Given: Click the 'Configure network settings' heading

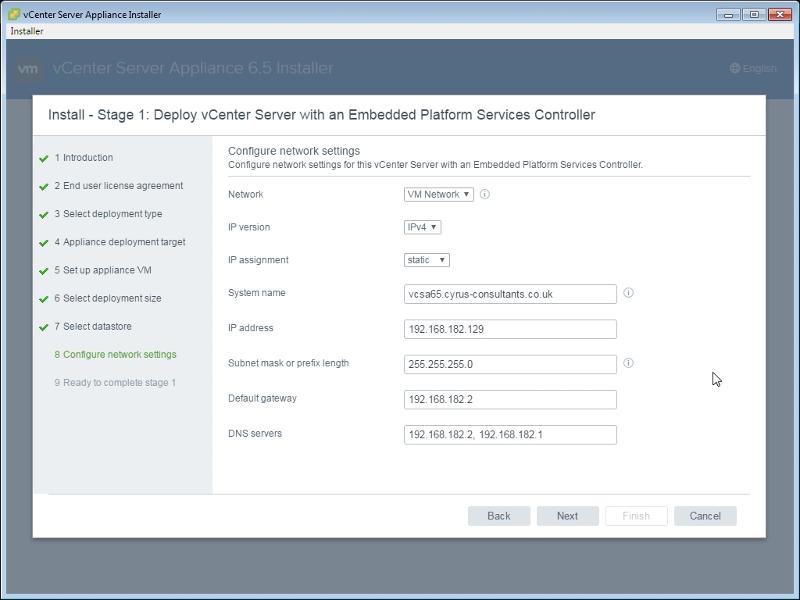Looking at the screenshot, I should [x=294, y=151].
